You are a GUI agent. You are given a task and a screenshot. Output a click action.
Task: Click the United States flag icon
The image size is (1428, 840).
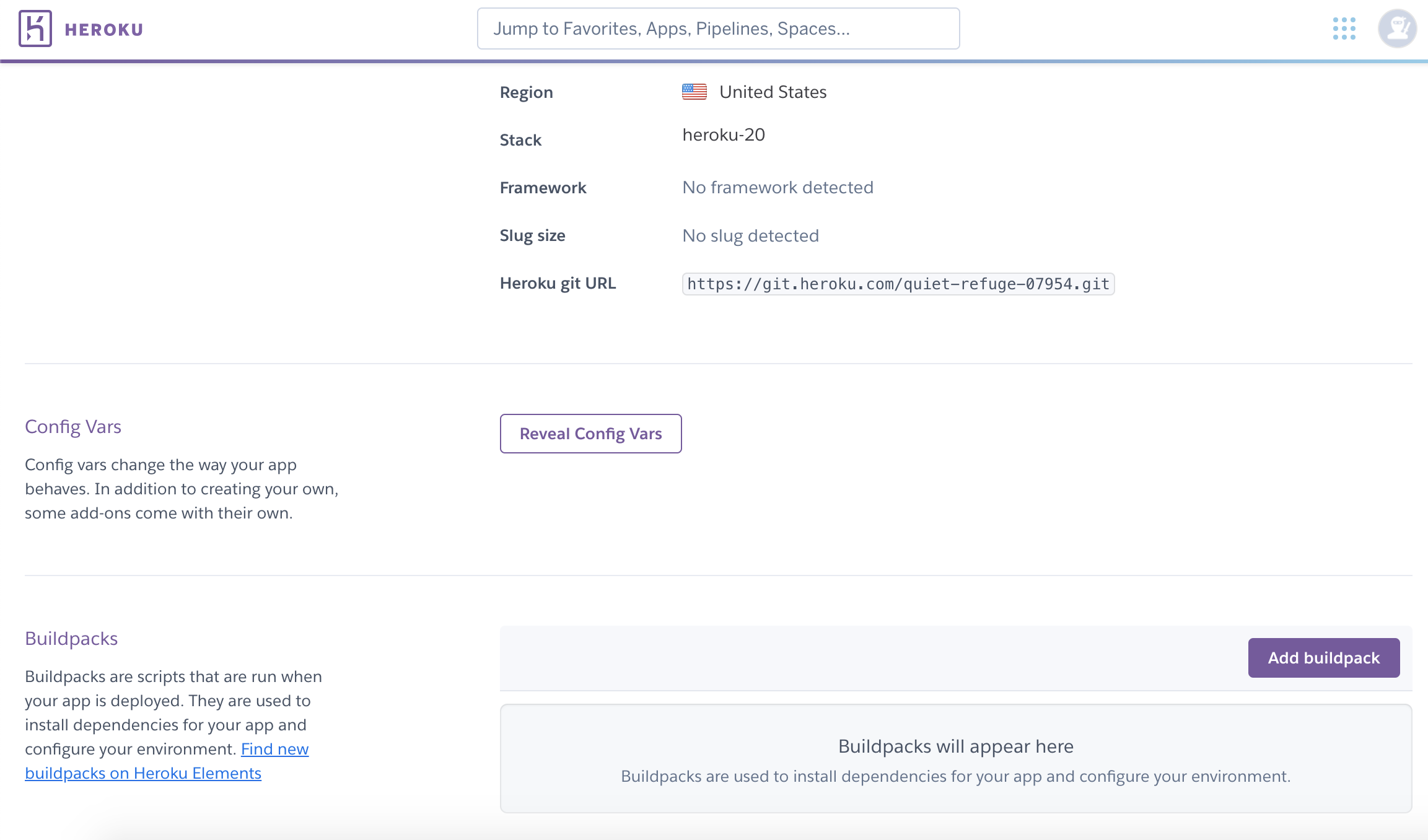point(694,92)
